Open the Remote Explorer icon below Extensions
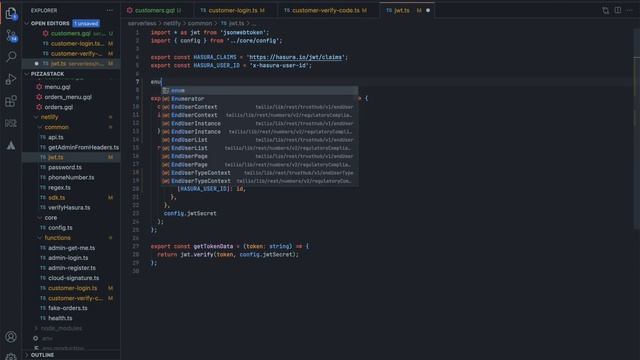Image resolution: width=640 pixels, height=360 pixels. (11, 123)
